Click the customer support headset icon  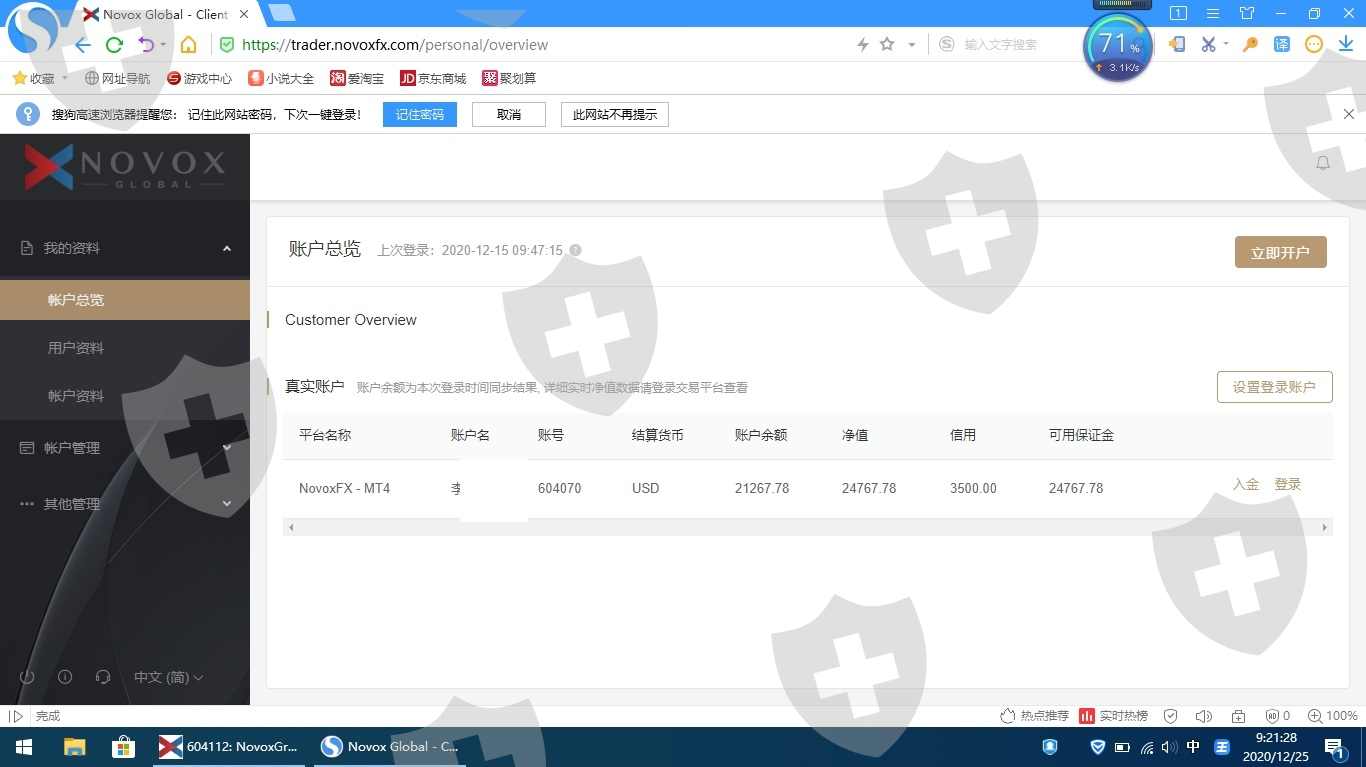[x=103, y=677]
